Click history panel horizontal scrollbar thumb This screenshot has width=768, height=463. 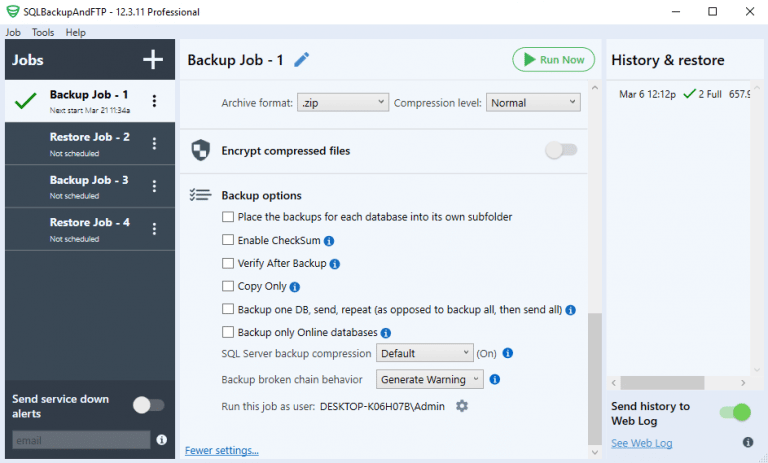[662, 383]
